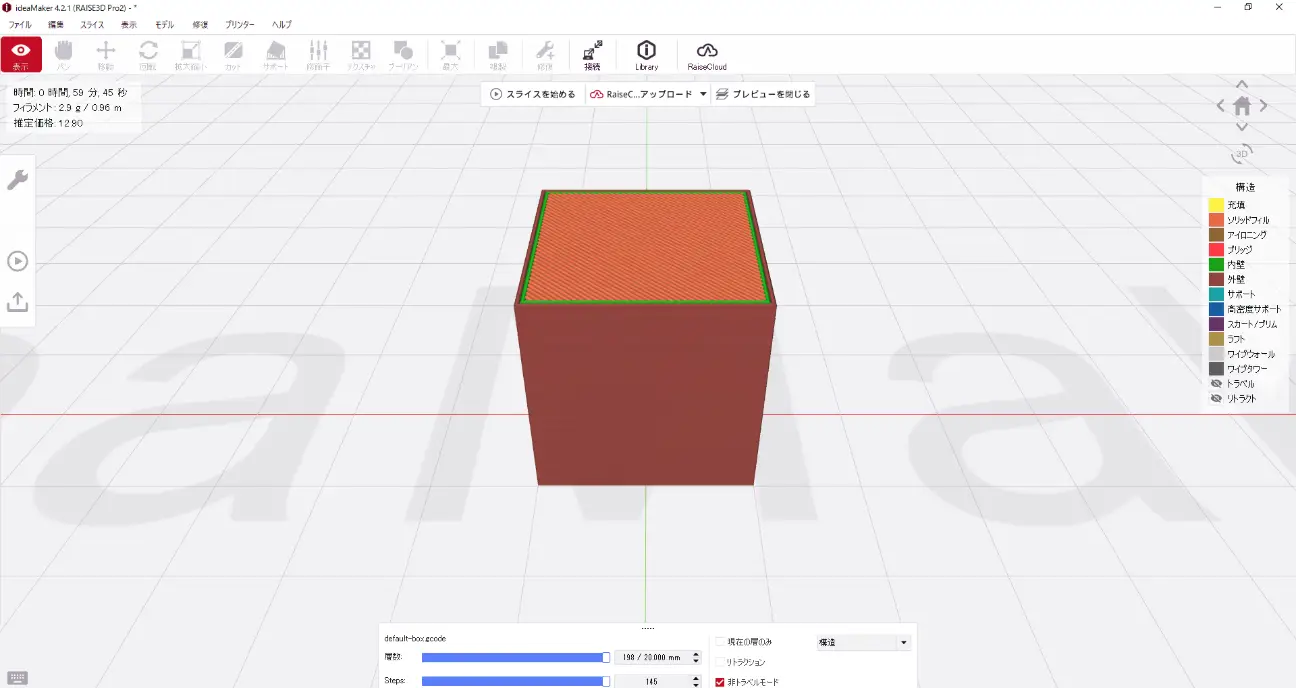Show トラベル paths via eye icon
1296x688 pixels.
[x=1216, y=384]
